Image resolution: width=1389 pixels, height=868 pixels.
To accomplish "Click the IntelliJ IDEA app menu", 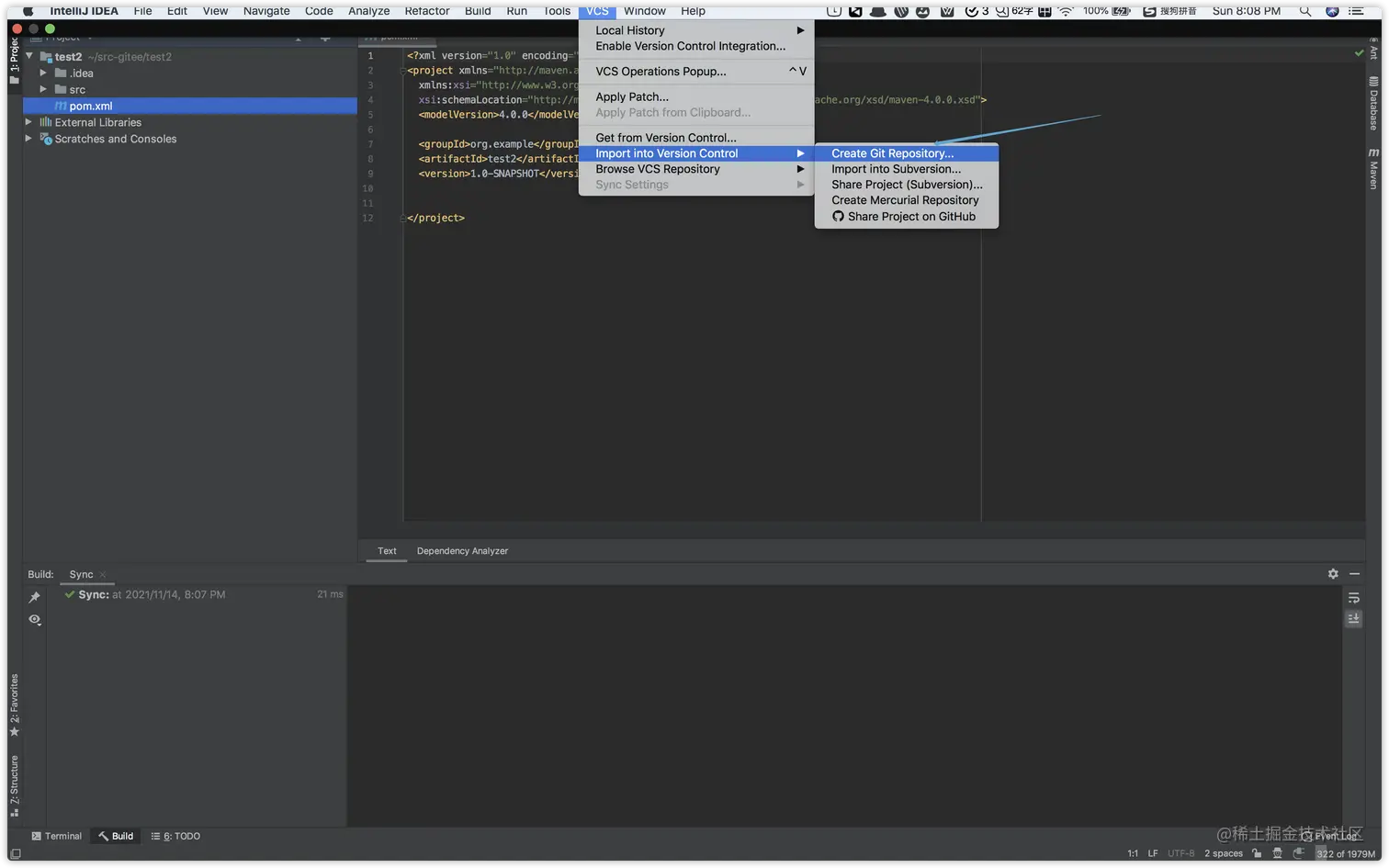I will pyautogui.click(x=84, y=11).
